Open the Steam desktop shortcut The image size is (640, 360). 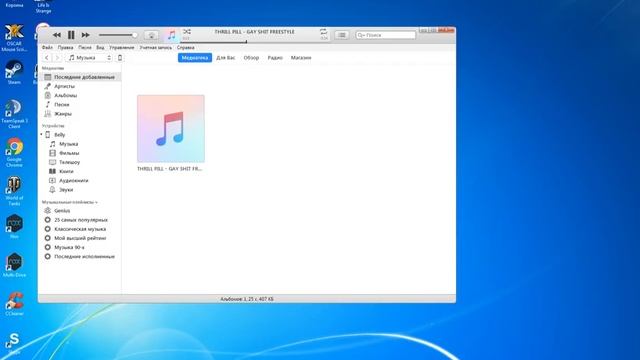(x=14, y=73)
